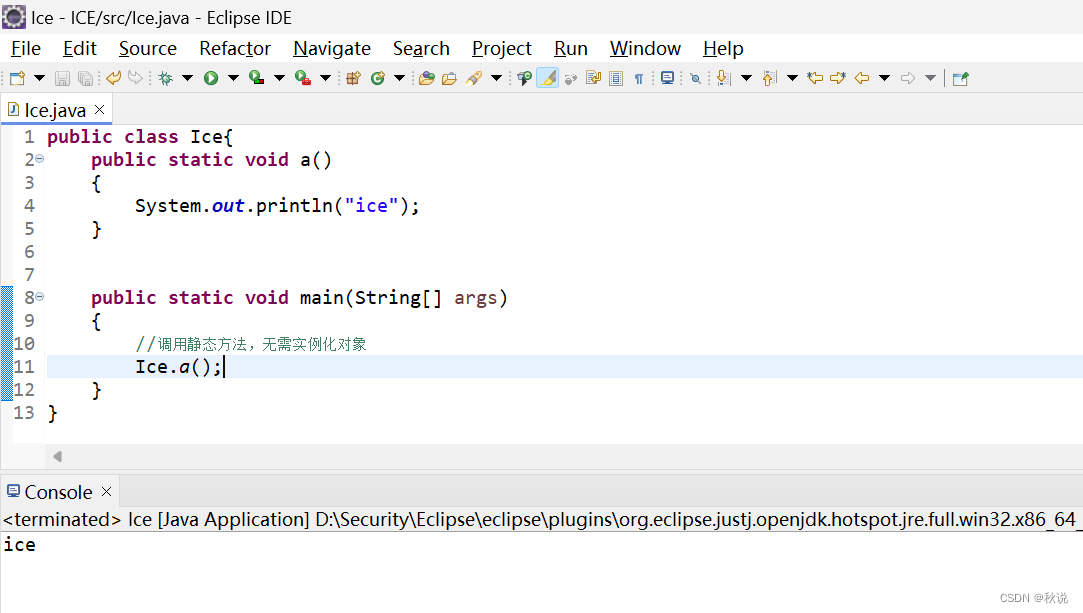Viewport: 1083px width, 613px height.
Task: Toggle Block Selection mode button
Action: pos(616,78)
